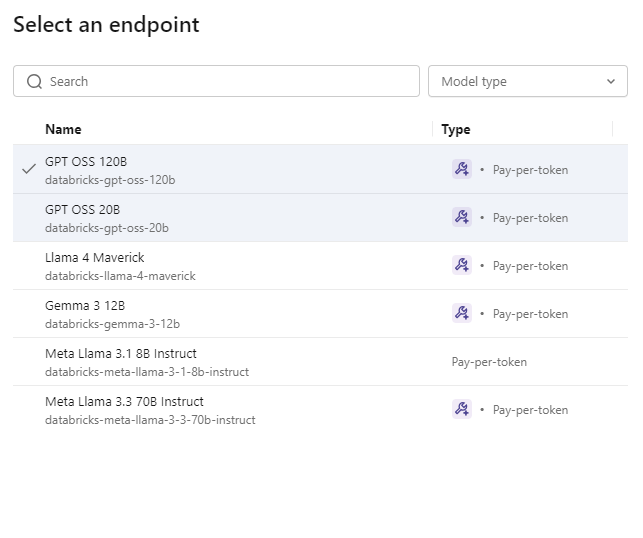Click databricks-gpt-oss-120b subtitle text

click(110, 180)
